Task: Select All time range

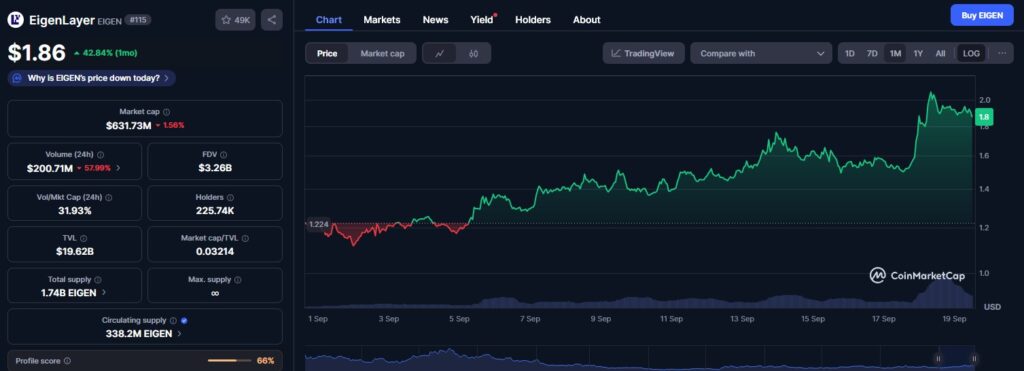Action: [940, 54]
